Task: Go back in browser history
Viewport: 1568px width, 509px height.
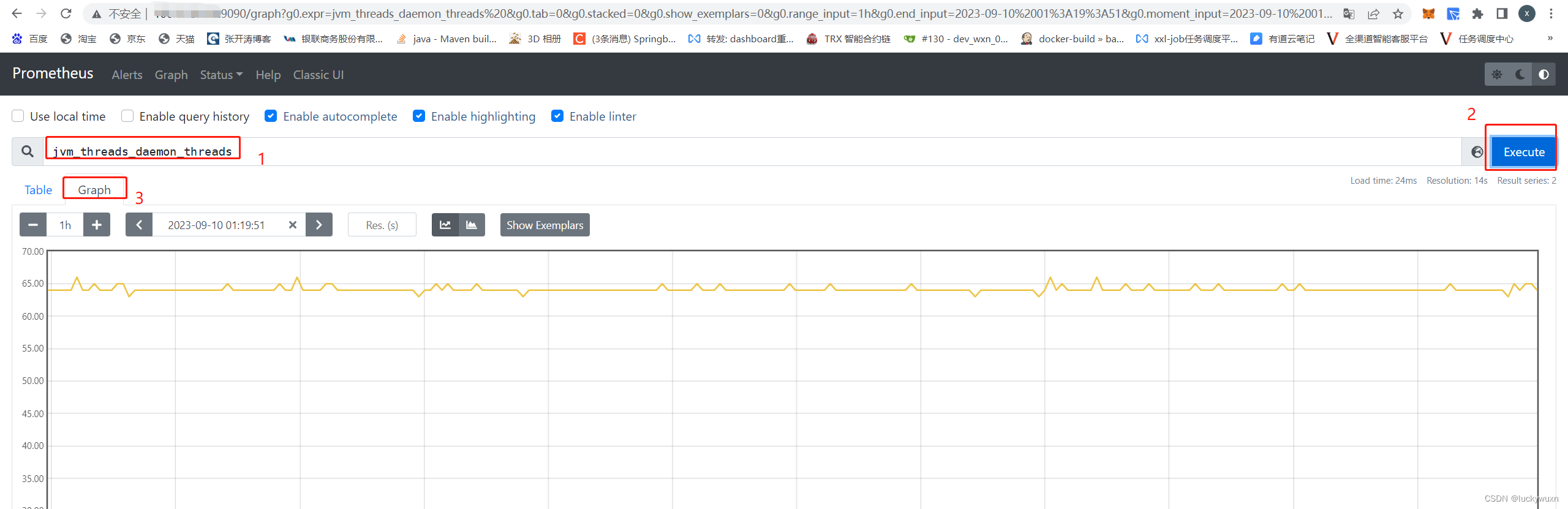Action: click(17, 13)
